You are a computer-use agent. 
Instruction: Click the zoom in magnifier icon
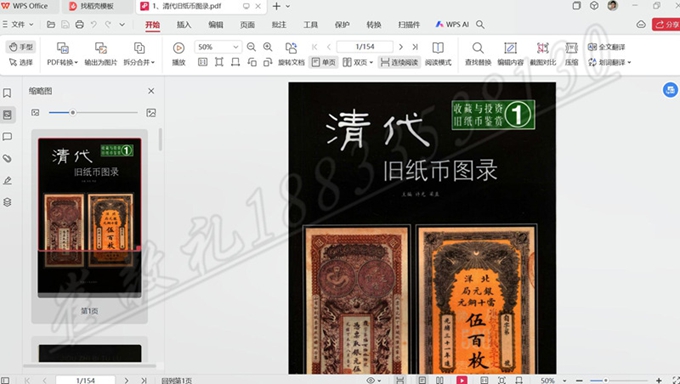(268, 47)
